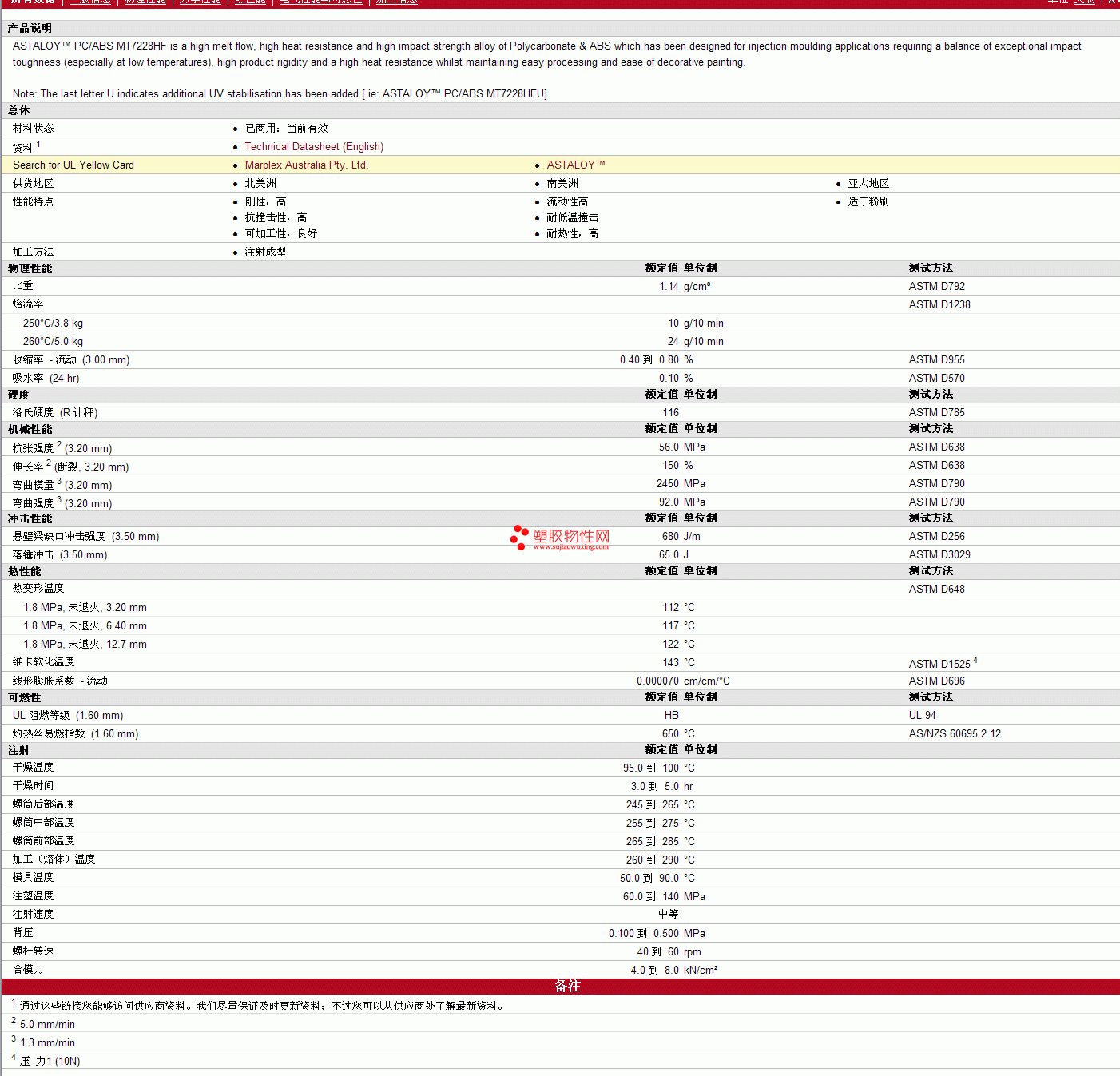The width and height of the screenshot is (1120, 1076).
Task: Click the 备注 notes banner
Action: [x=560, y=987]
